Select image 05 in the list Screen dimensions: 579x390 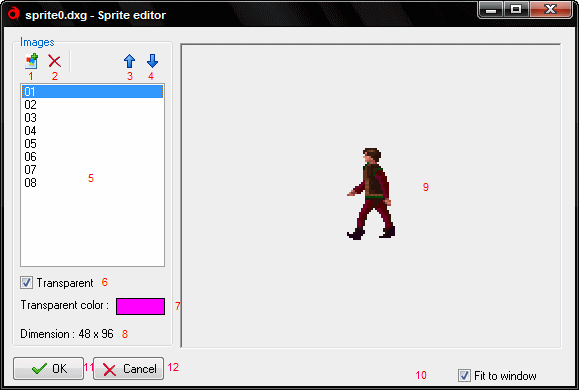(92, 143)
